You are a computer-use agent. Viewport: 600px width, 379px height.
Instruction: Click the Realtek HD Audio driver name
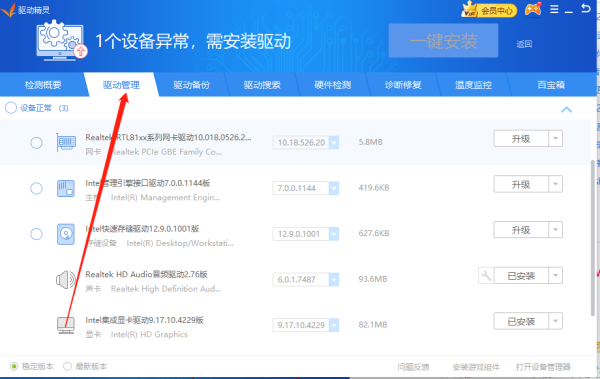click(x=146, y=274)
